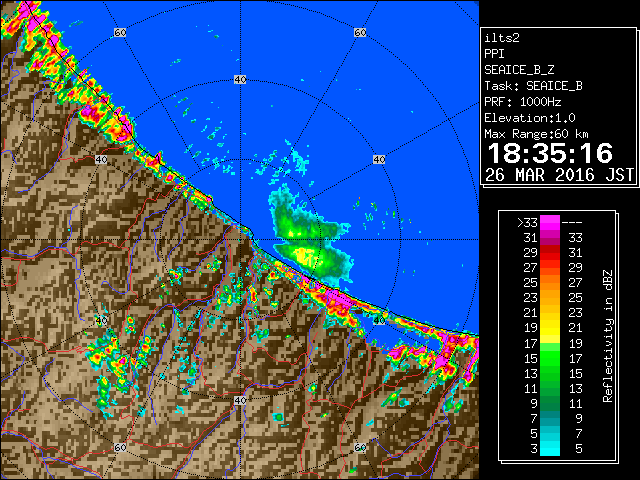Click the large green-yellow echo offshore
This screenshot has width=640, height=480.
pyautogui.click(x=309, y=241)
